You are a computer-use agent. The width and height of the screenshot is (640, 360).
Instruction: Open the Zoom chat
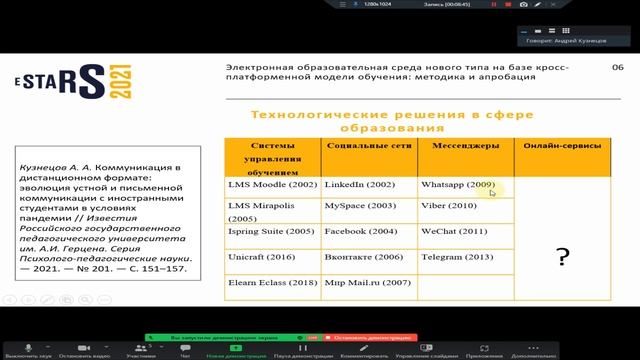point(185,351)
